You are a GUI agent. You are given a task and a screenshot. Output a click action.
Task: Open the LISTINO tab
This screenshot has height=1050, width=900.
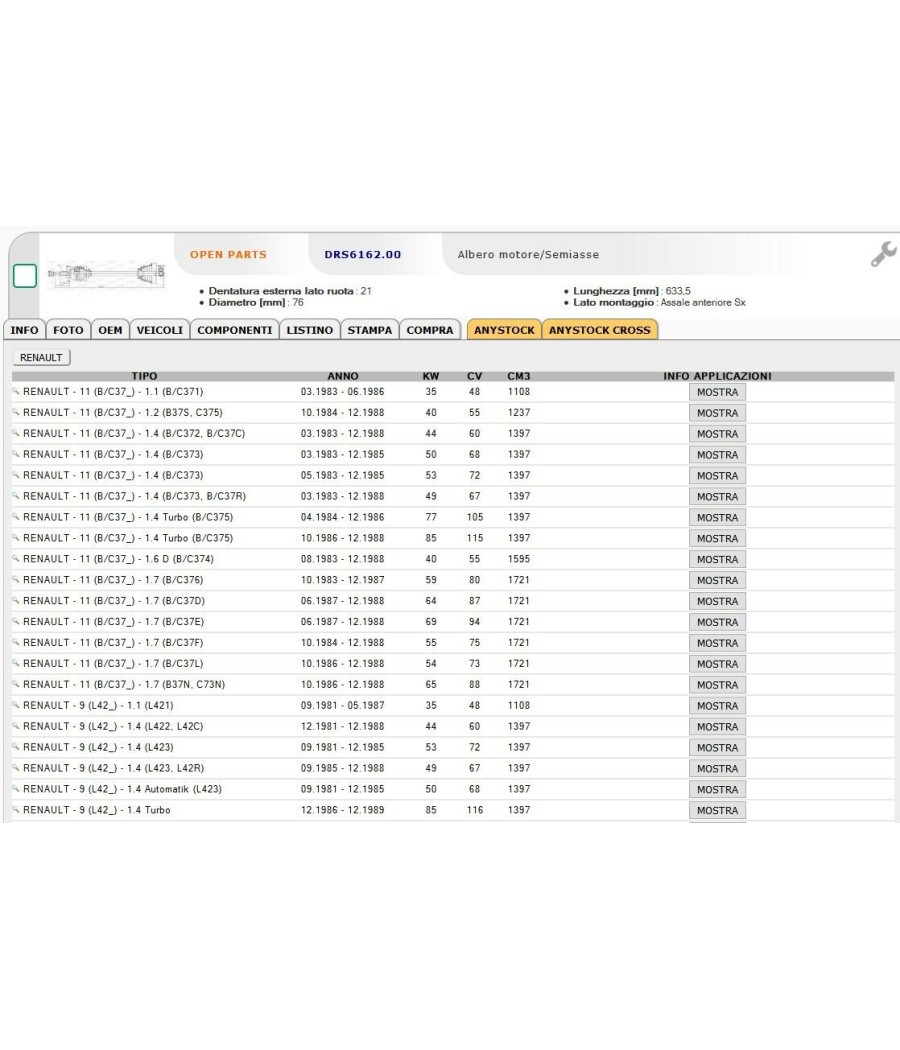(x=310, y=330)
